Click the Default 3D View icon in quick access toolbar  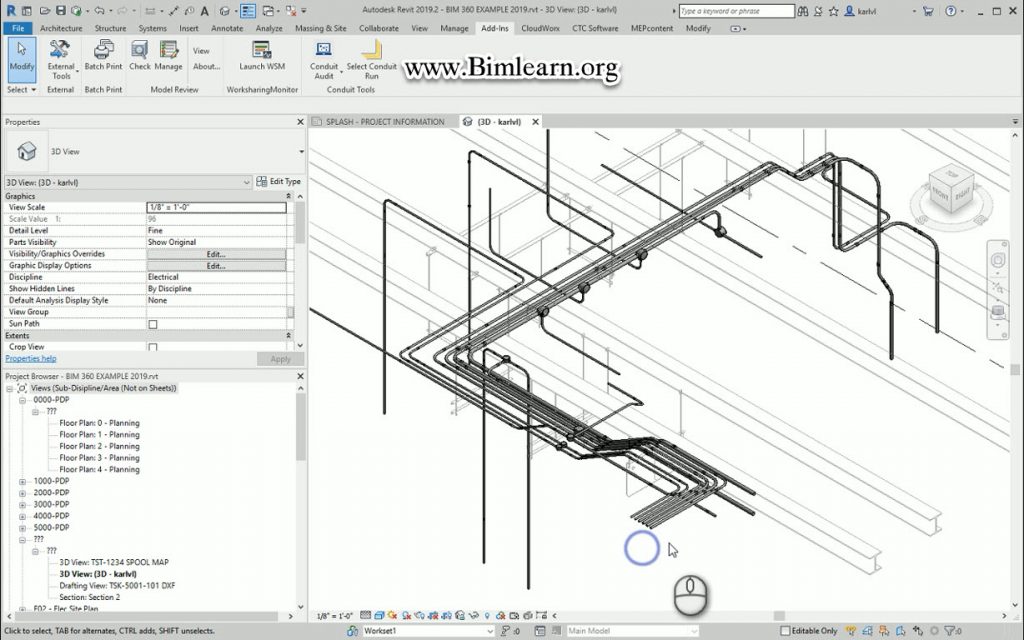[225, 11]
